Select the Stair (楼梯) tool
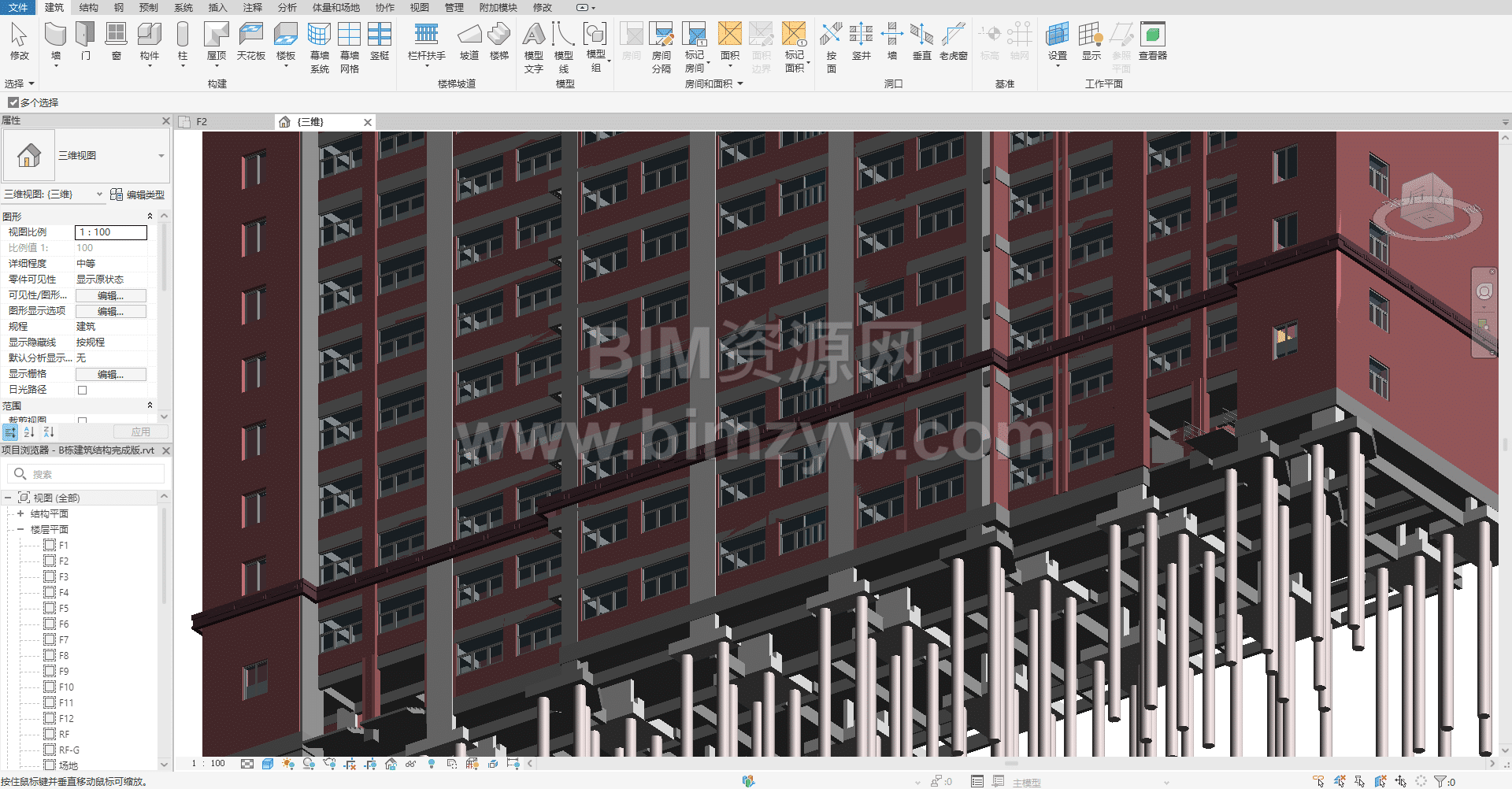1512x789 pixels. (x=499, y=42)
